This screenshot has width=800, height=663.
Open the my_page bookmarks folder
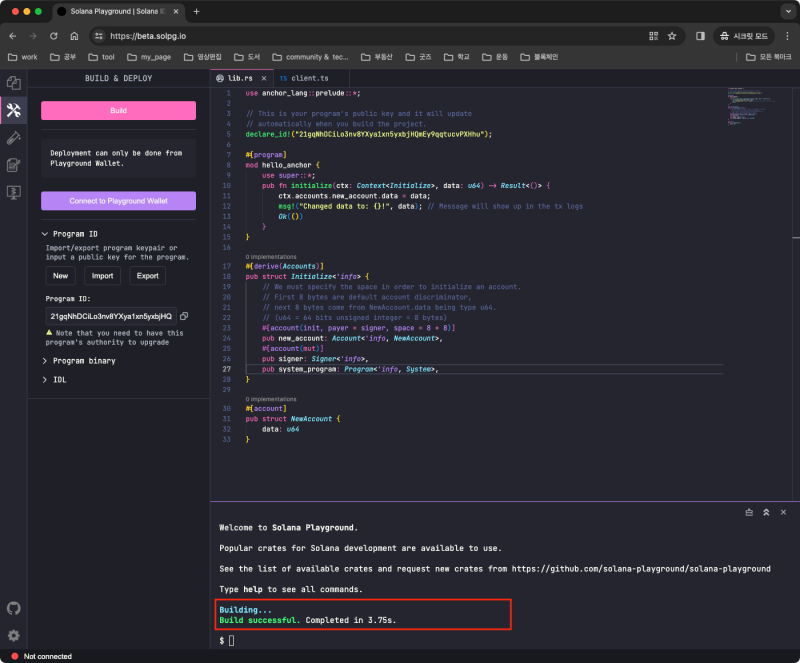(x=149, y=57)
